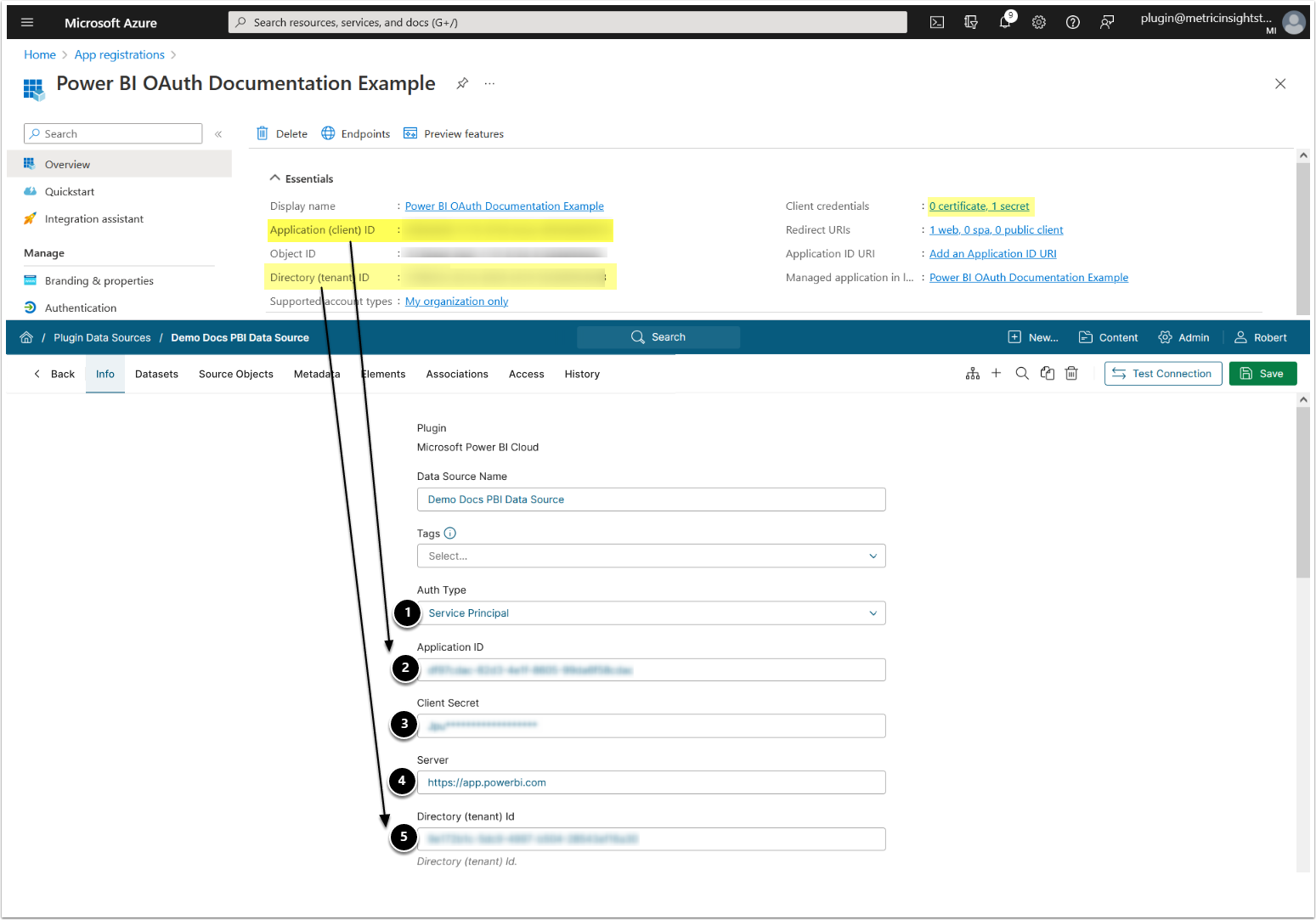Image resolution: width=1316 pixels, height=920 pixels.
Task: Switch to the Associations tab
Action: tap(457, 374)
